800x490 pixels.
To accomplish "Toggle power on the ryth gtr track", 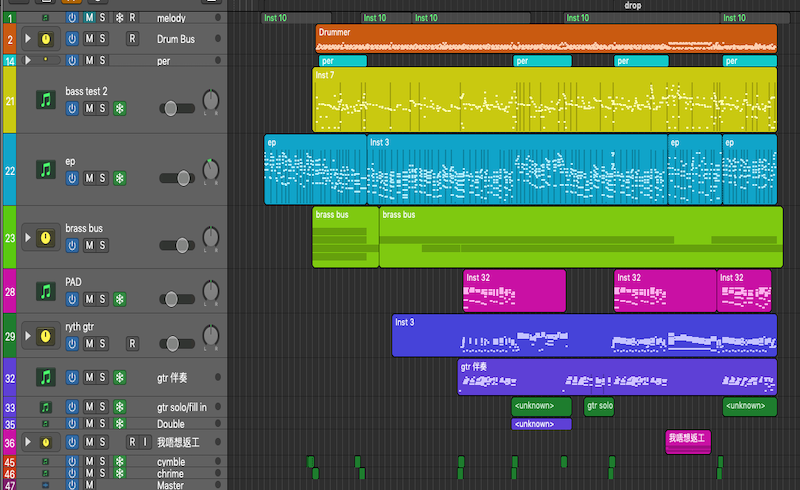I will (x=72, y=343).
